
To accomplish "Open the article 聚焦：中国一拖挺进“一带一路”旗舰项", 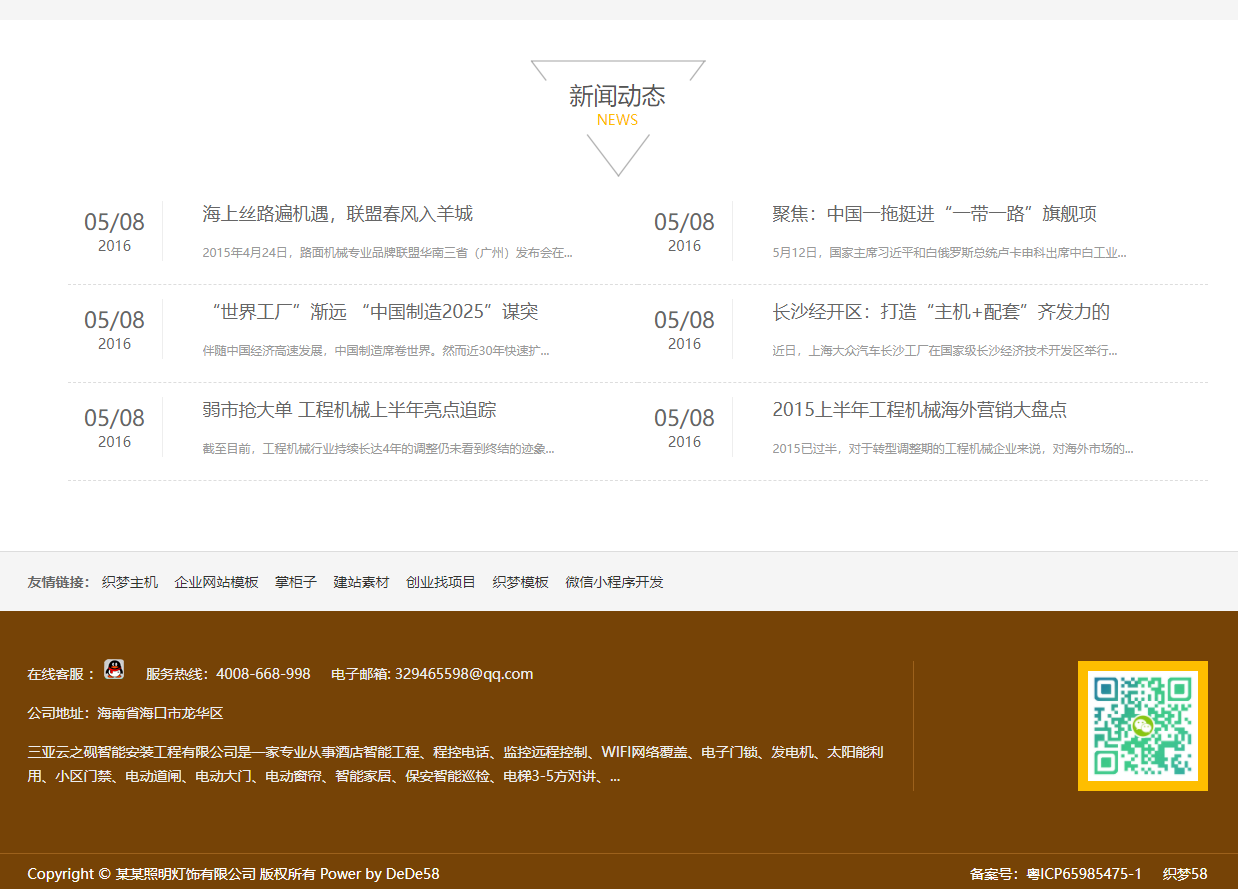I will [x=934, y=214].
